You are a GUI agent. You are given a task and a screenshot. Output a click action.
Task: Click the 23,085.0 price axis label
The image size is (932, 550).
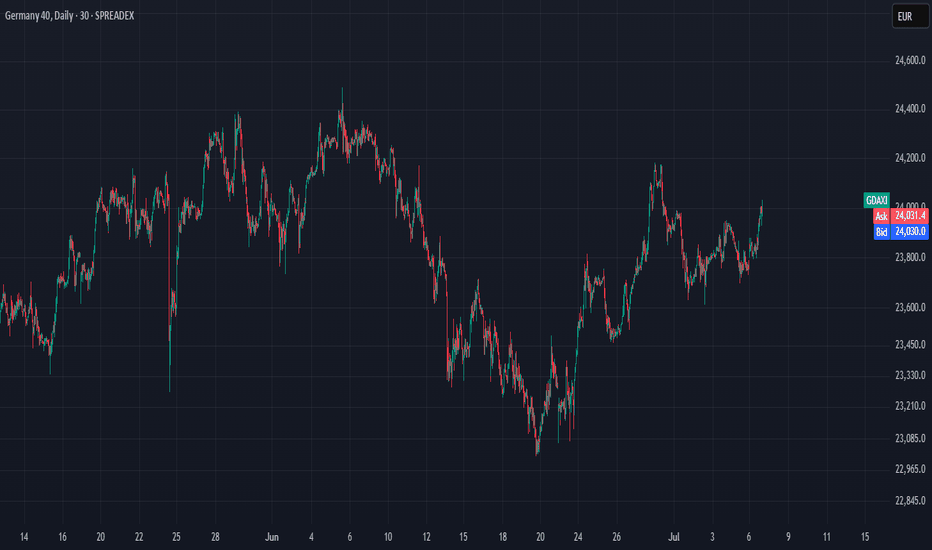pos(910,438)
